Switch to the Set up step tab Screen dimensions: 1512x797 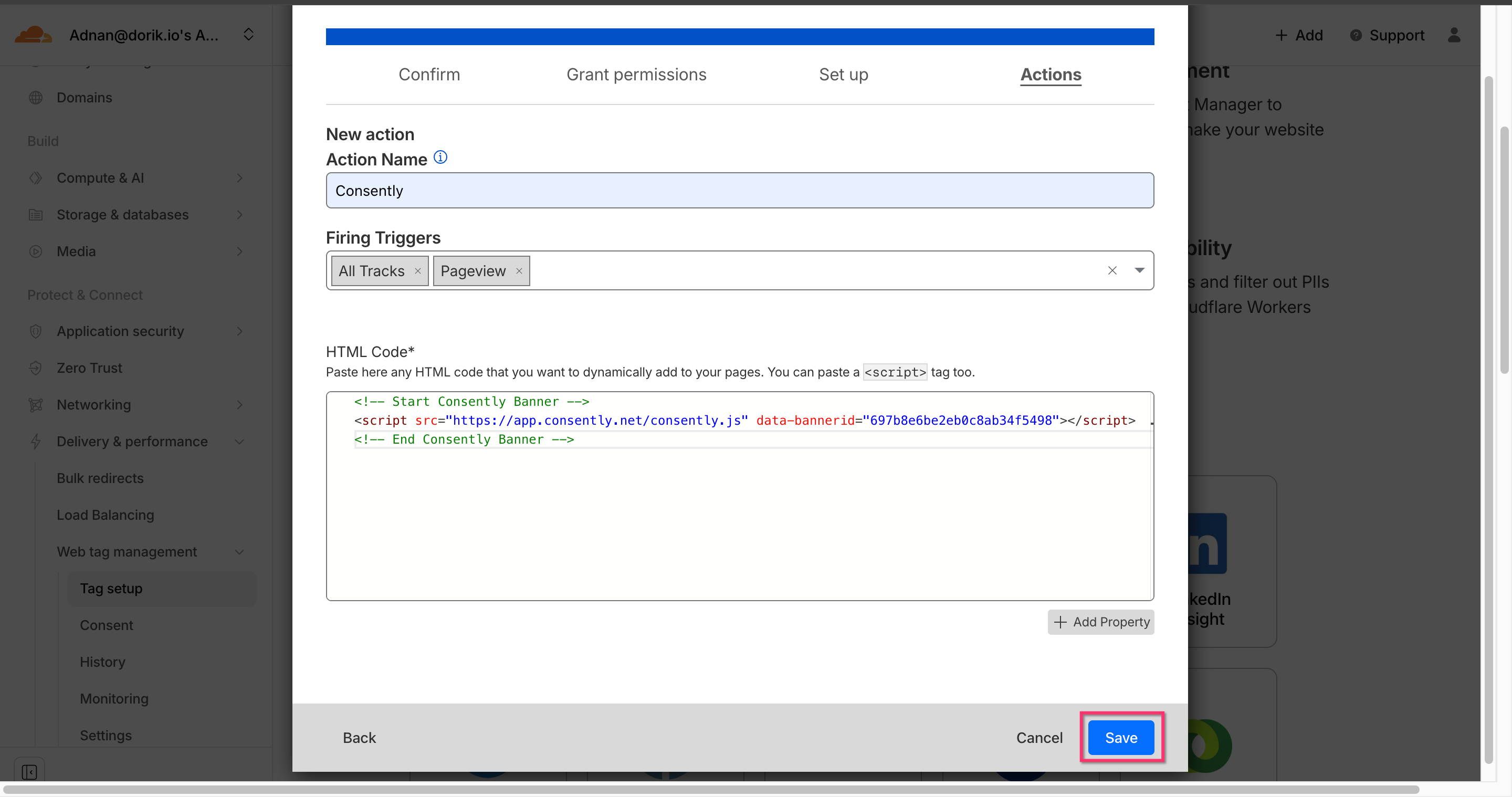coord(843,75)
